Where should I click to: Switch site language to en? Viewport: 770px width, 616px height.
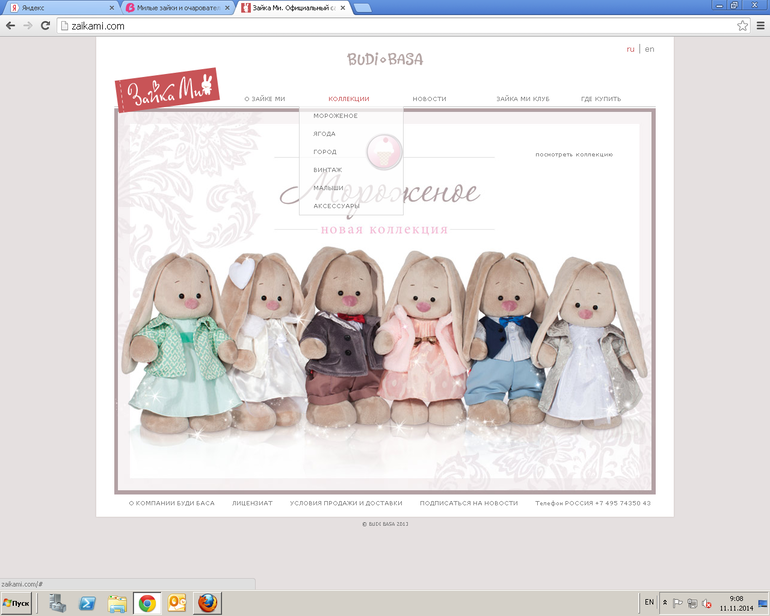tap(649, 49)
